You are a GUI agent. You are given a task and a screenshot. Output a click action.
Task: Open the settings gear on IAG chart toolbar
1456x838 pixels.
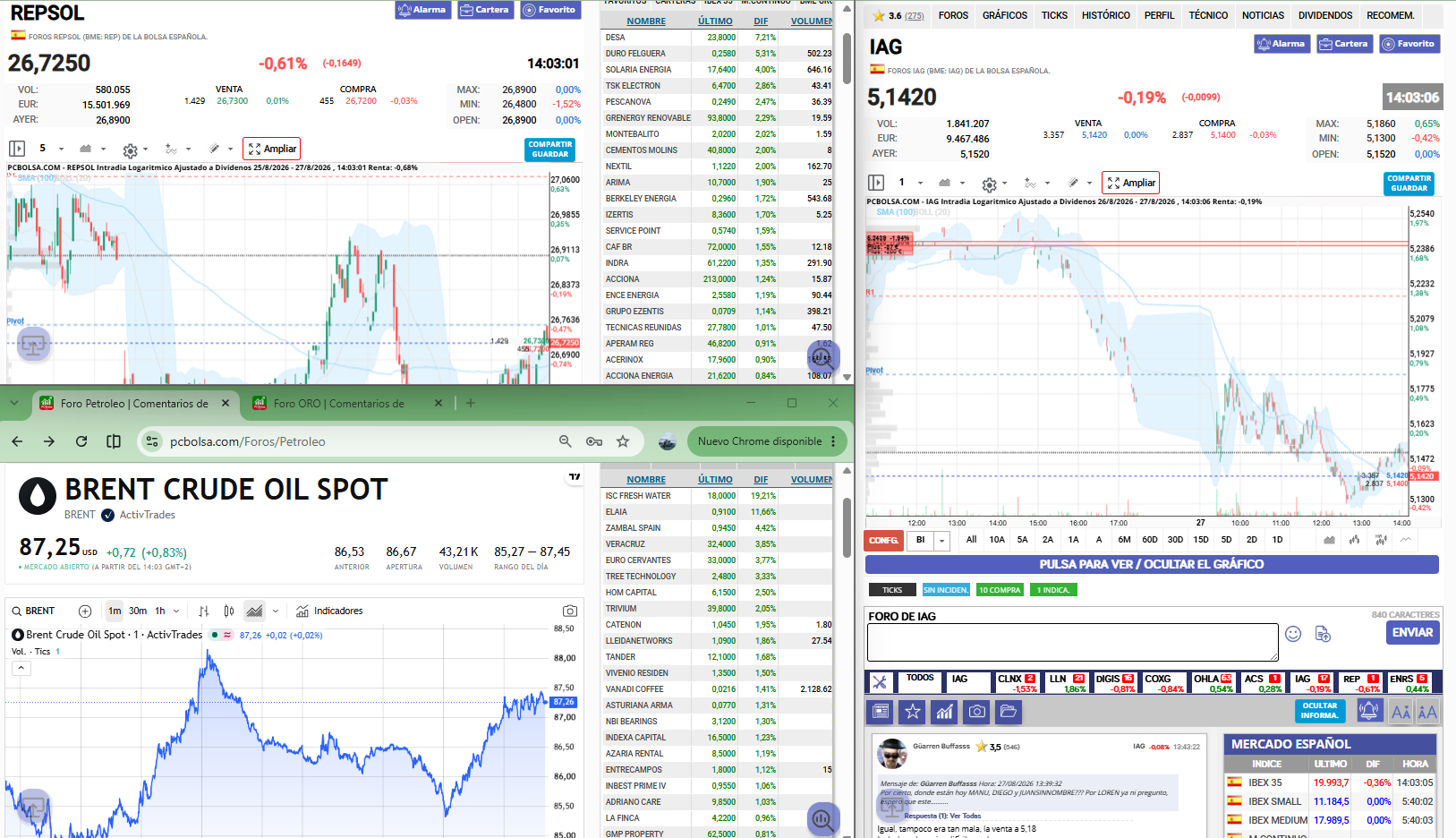click(989, 184)
